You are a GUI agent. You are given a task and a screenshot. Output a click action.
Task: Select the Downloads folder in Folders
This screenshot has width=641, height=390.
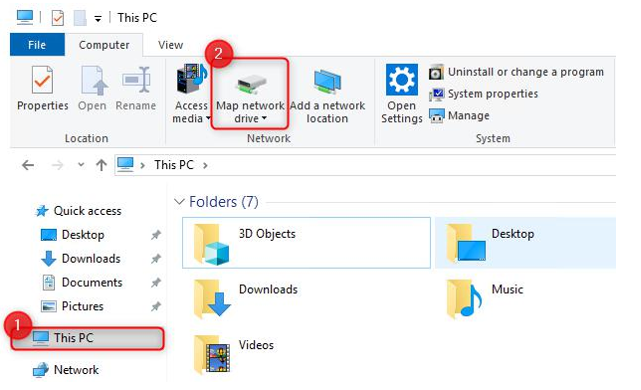point(245,298)
